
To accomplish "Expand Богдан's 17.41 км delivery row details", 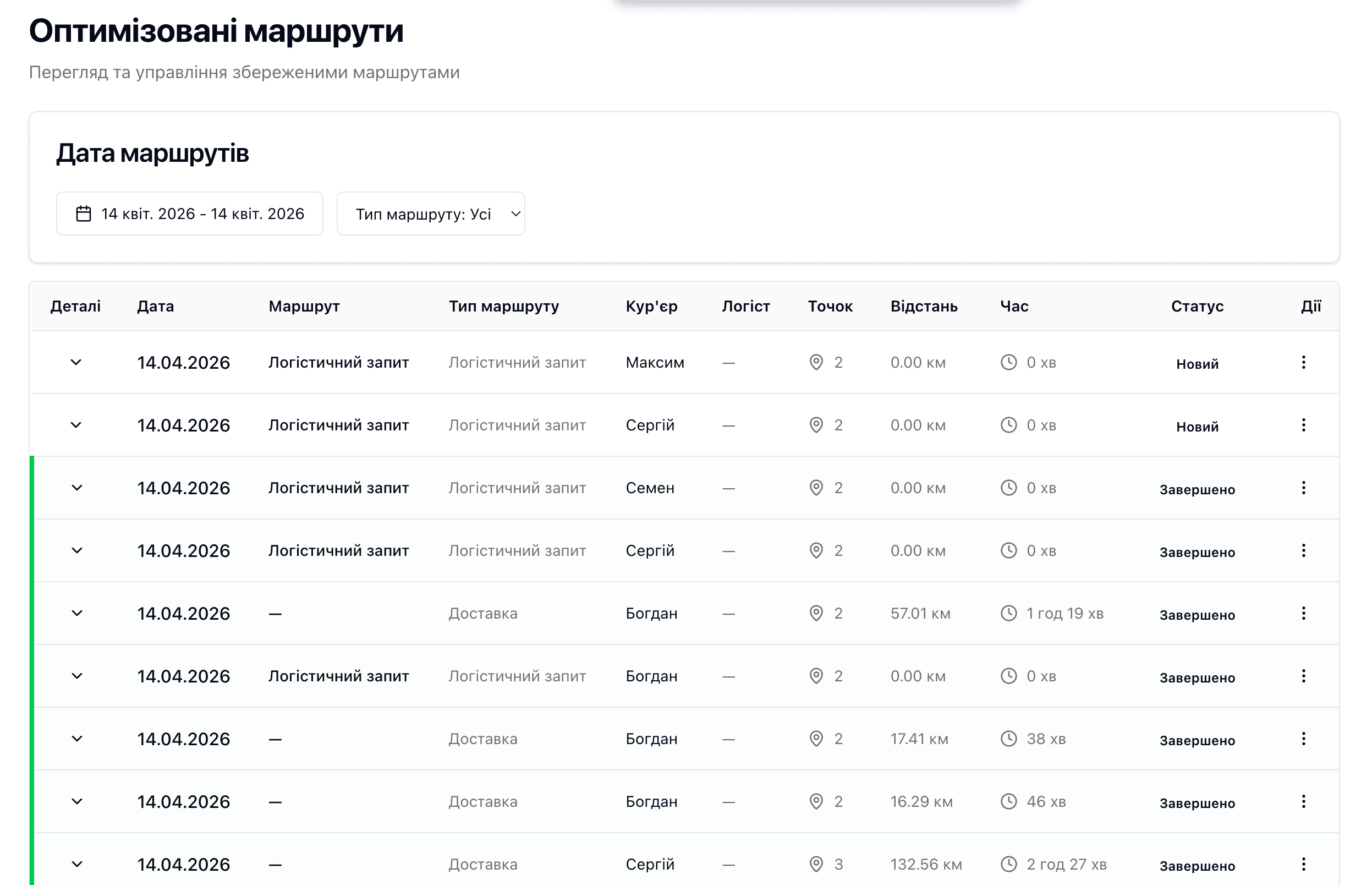I will click(76, 739).
